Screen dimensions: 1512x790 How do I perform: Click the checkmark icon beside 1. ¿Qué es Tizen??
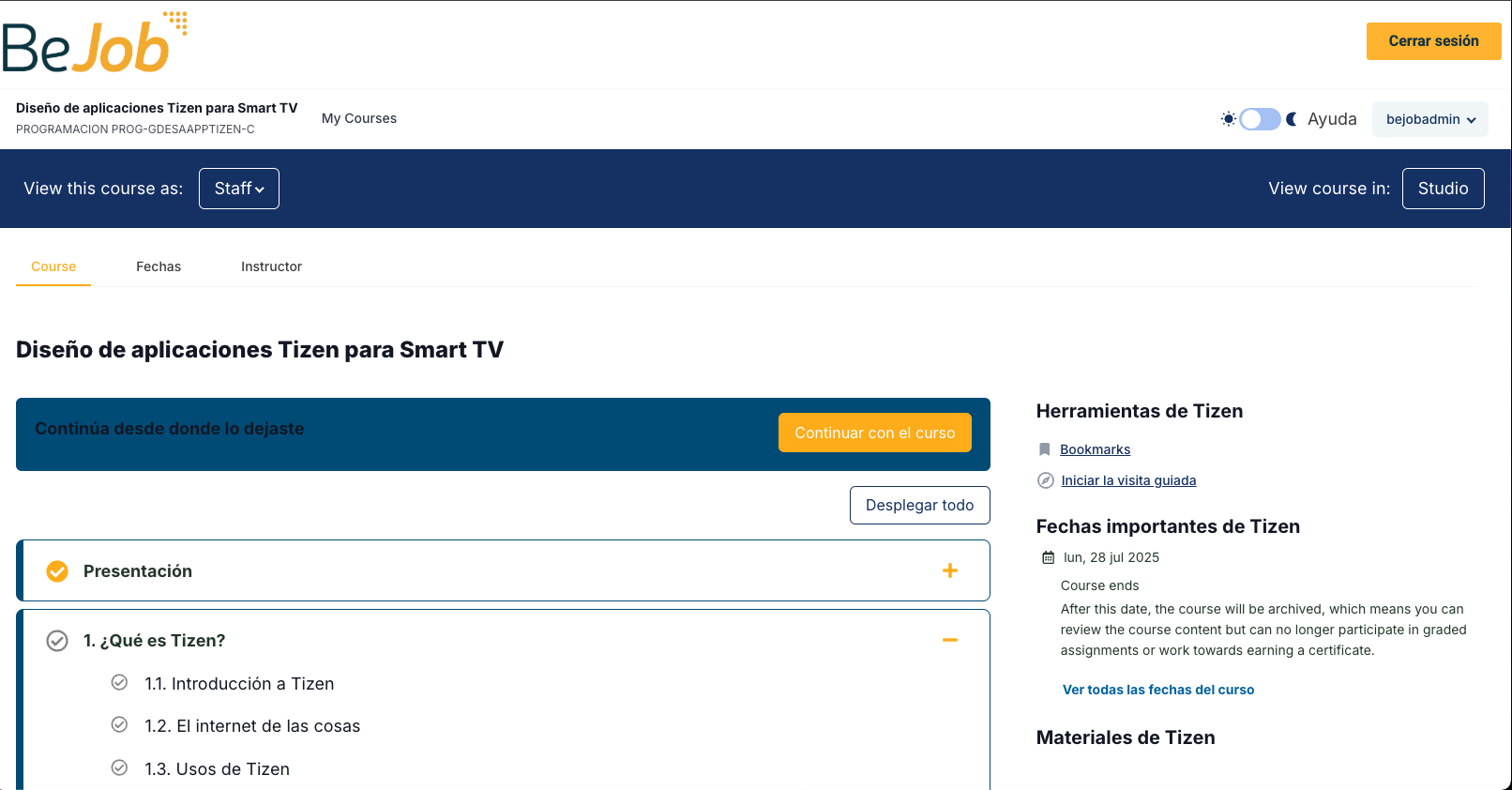point(57,641)
